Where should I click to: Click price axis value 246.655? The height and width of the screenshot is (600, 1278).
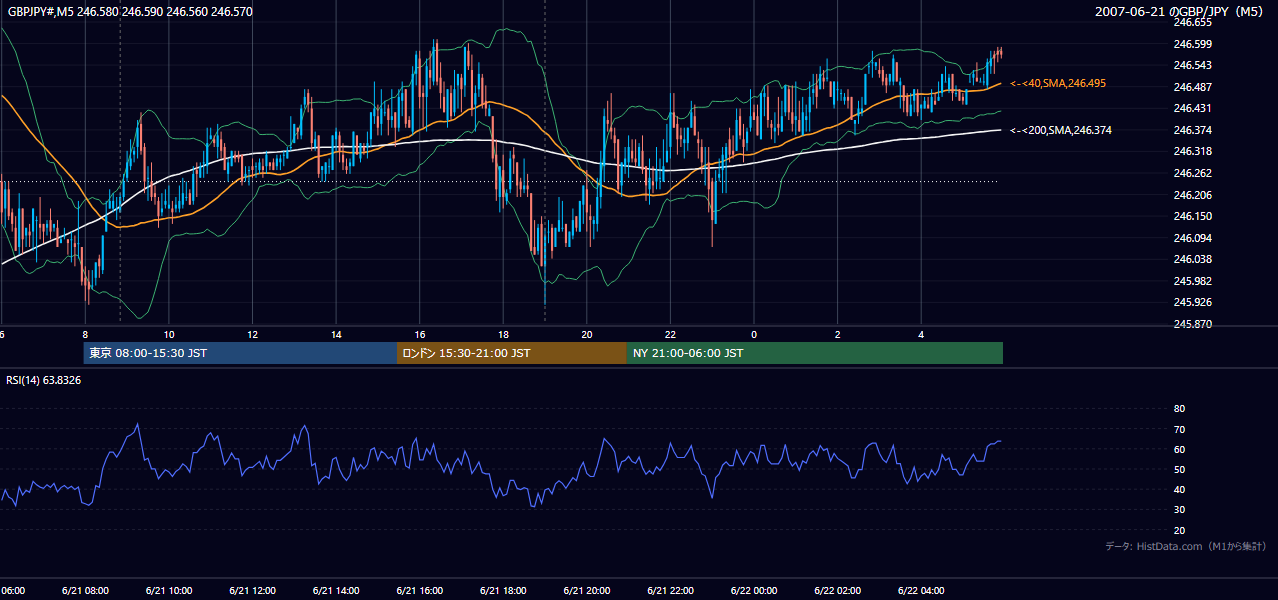click(x=1192, y=22)
